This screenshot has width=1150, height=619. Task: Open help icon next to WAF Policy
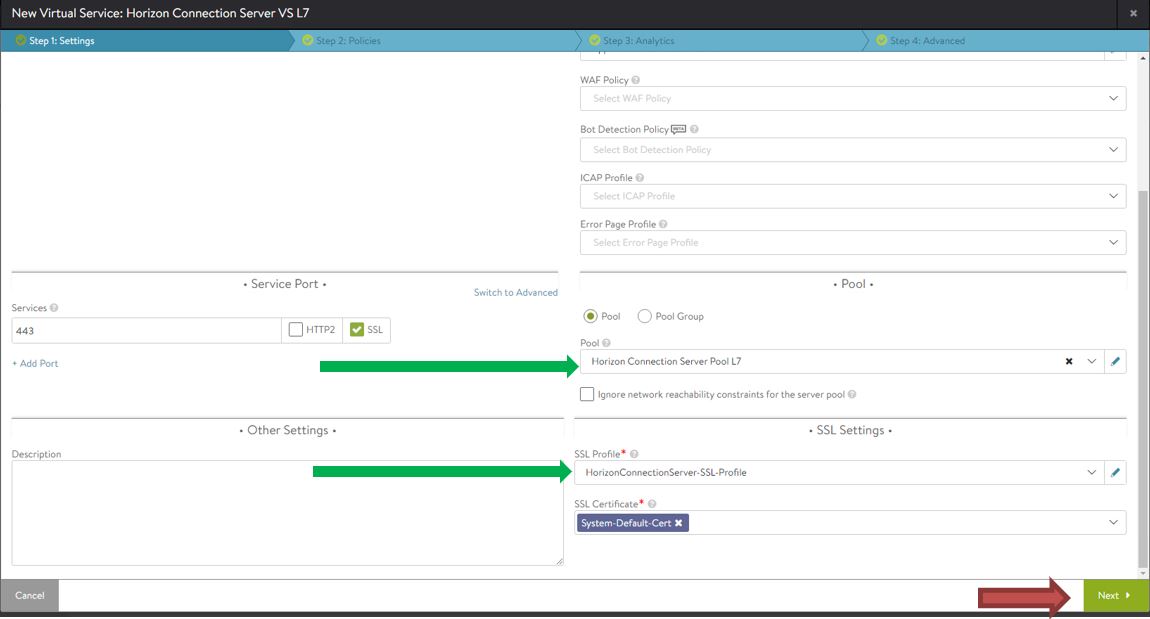click(636, 80)
